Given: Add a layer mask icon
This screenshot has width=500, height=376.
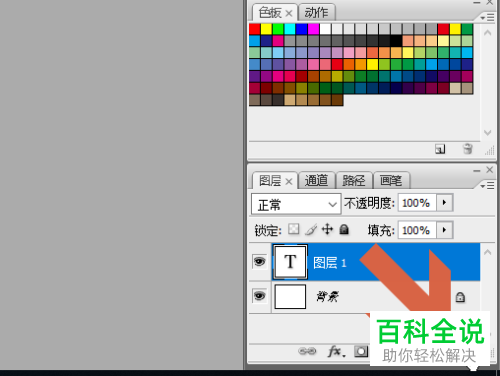Looking at the screenshot, I should [x=361, y=351].
